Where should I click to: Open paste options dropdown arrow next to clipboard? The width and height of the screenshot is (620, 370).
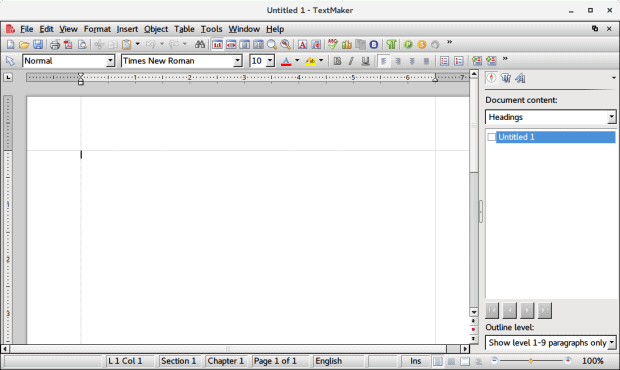click(x=138, y=44)
